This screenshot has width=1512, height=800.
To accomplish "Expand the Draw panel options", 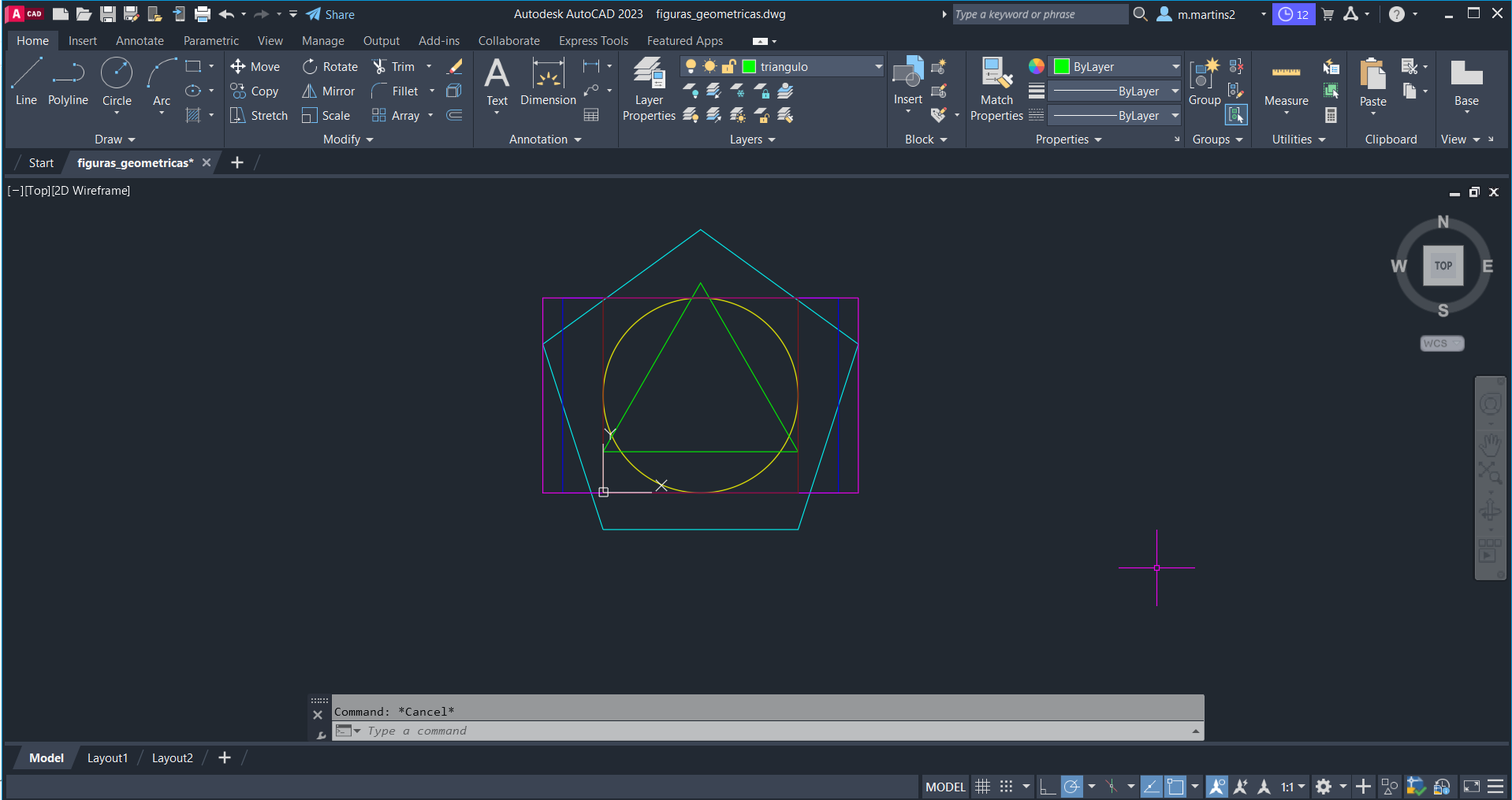I will click(115, 140).
